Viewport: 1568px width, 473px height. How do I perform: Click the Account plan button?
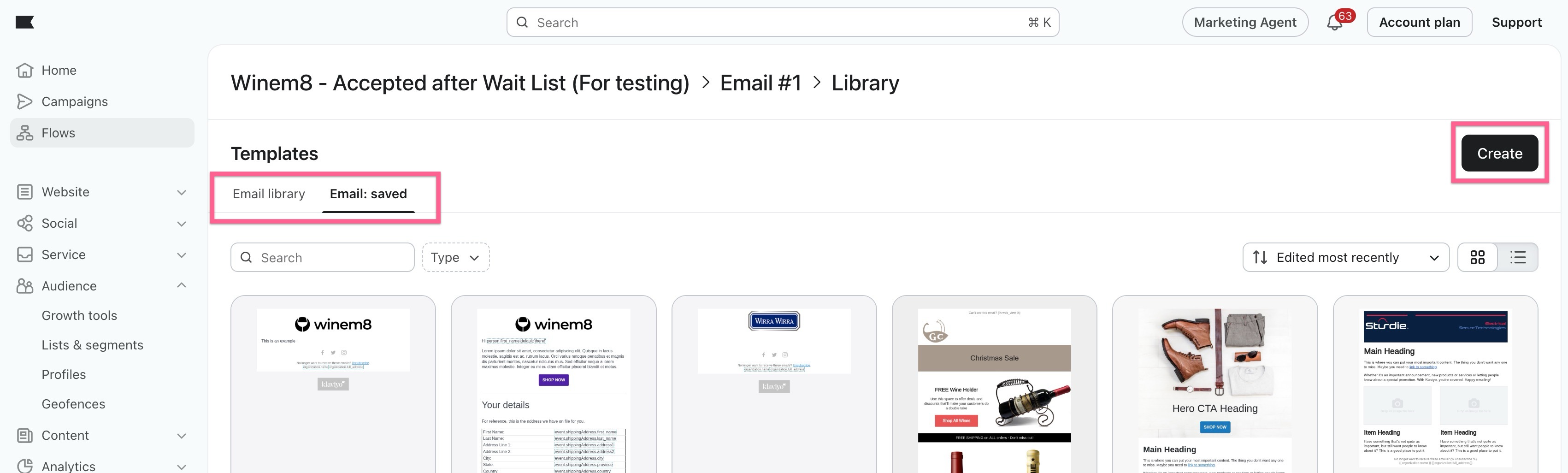pyautogui.click(x=1419, y=23)
